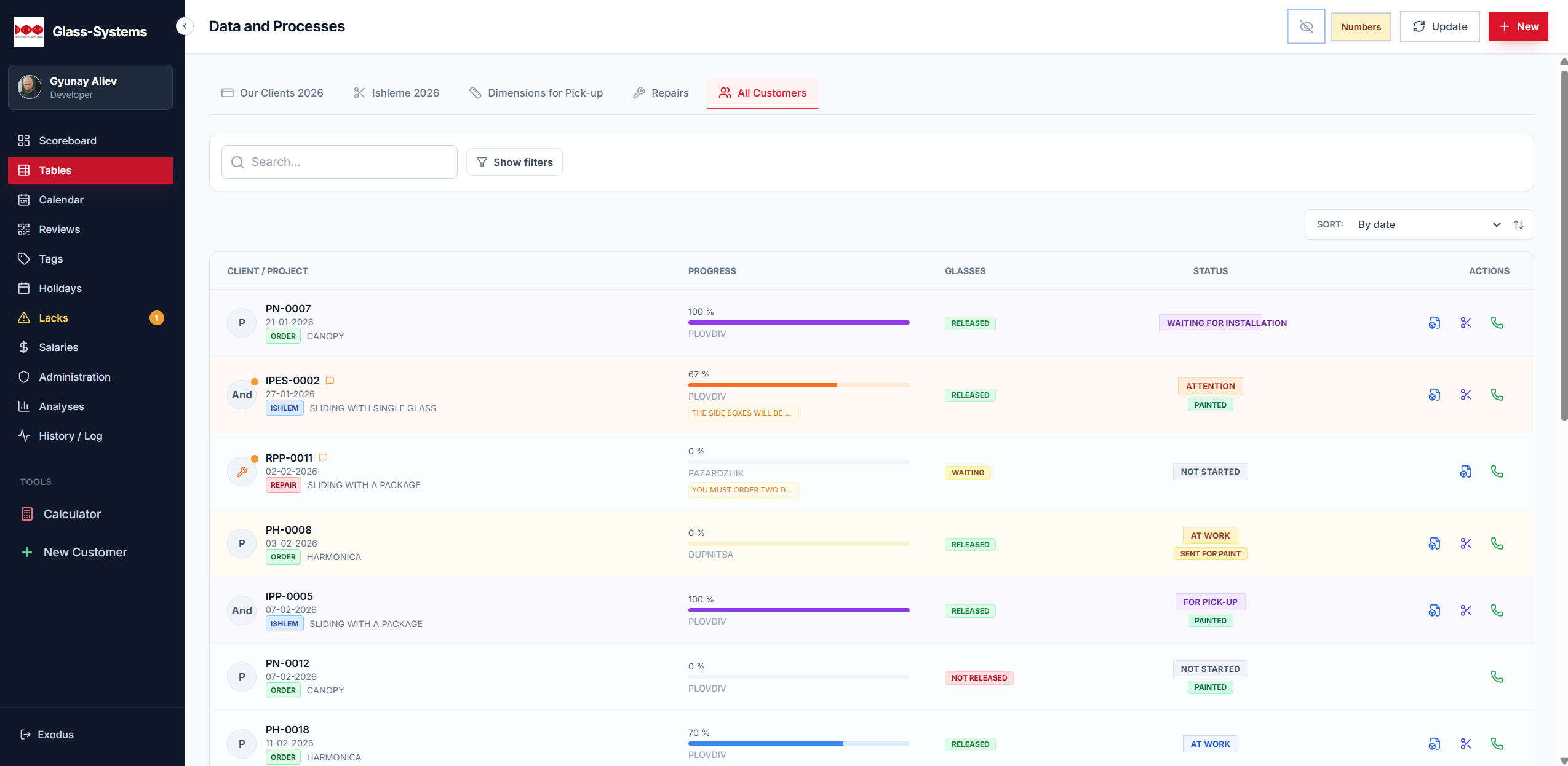Call the client for RPP-0011 via phone icon

1498,471
